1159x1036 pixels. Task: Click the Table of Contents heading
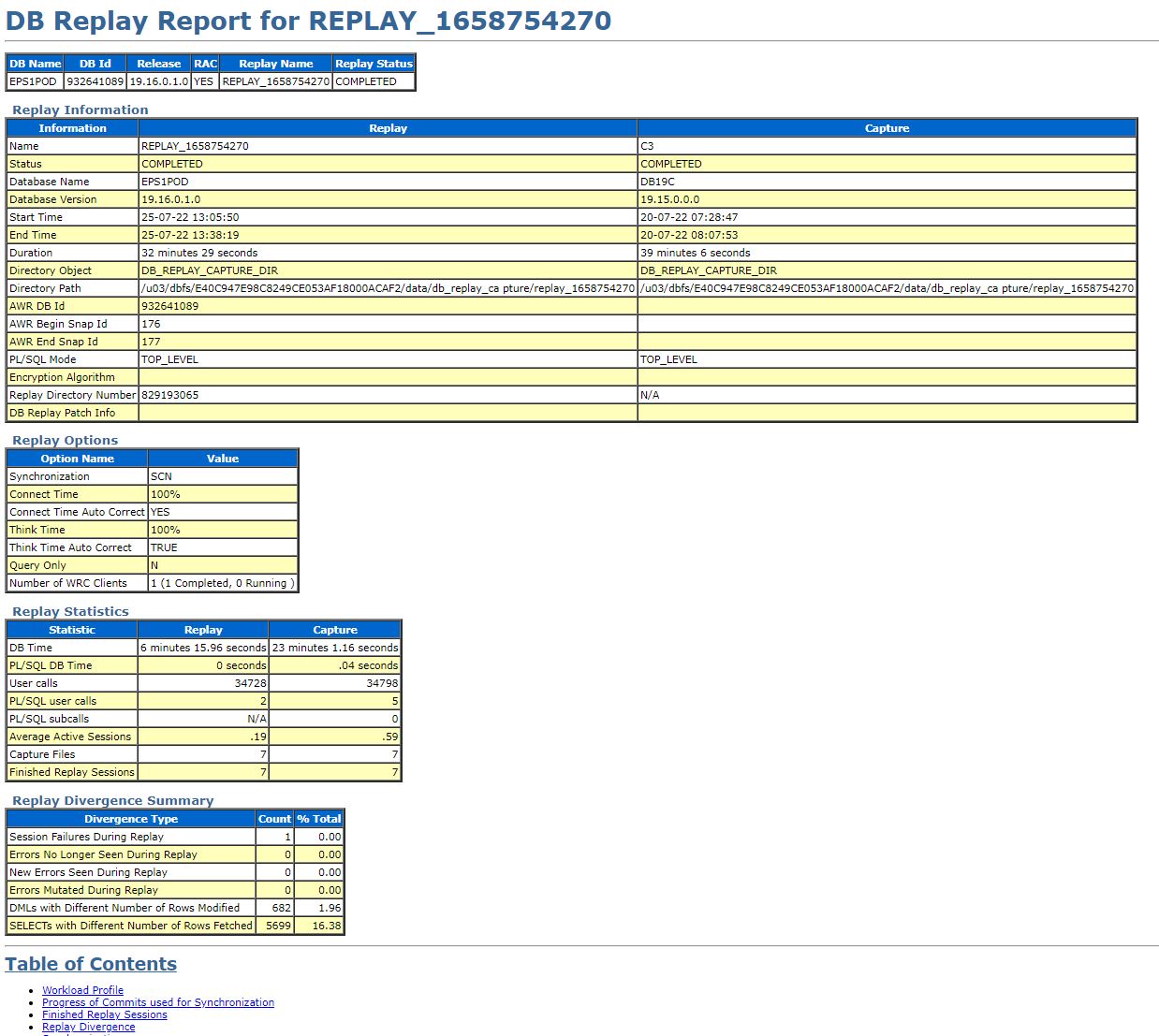click(91, 964)
